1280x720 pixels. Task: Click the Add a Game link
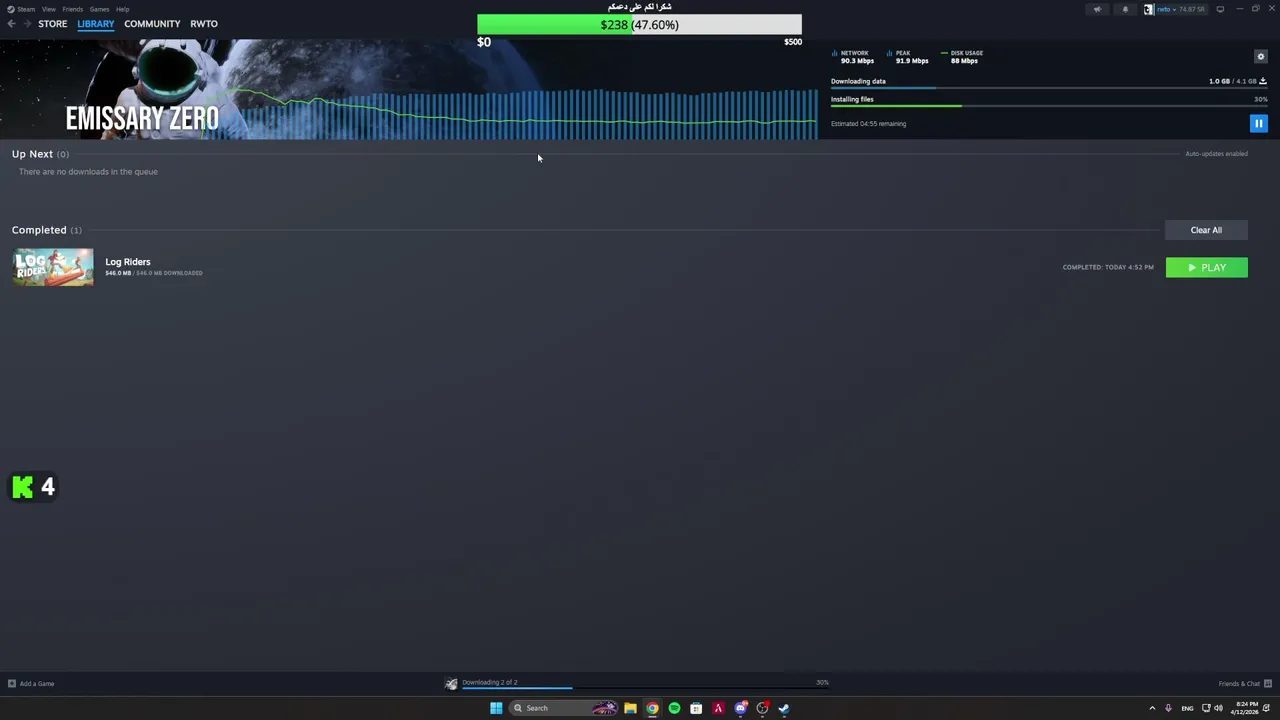[x=37, y=684]
